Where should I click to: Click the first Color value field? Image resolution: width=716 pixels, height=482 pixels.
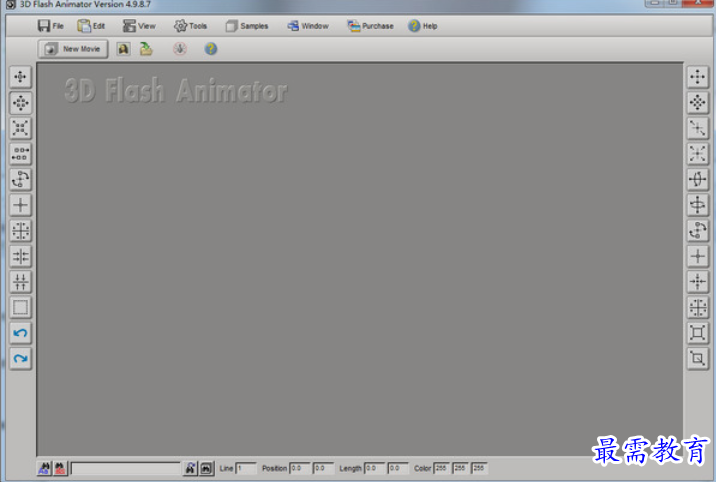[x=441, y=468]
